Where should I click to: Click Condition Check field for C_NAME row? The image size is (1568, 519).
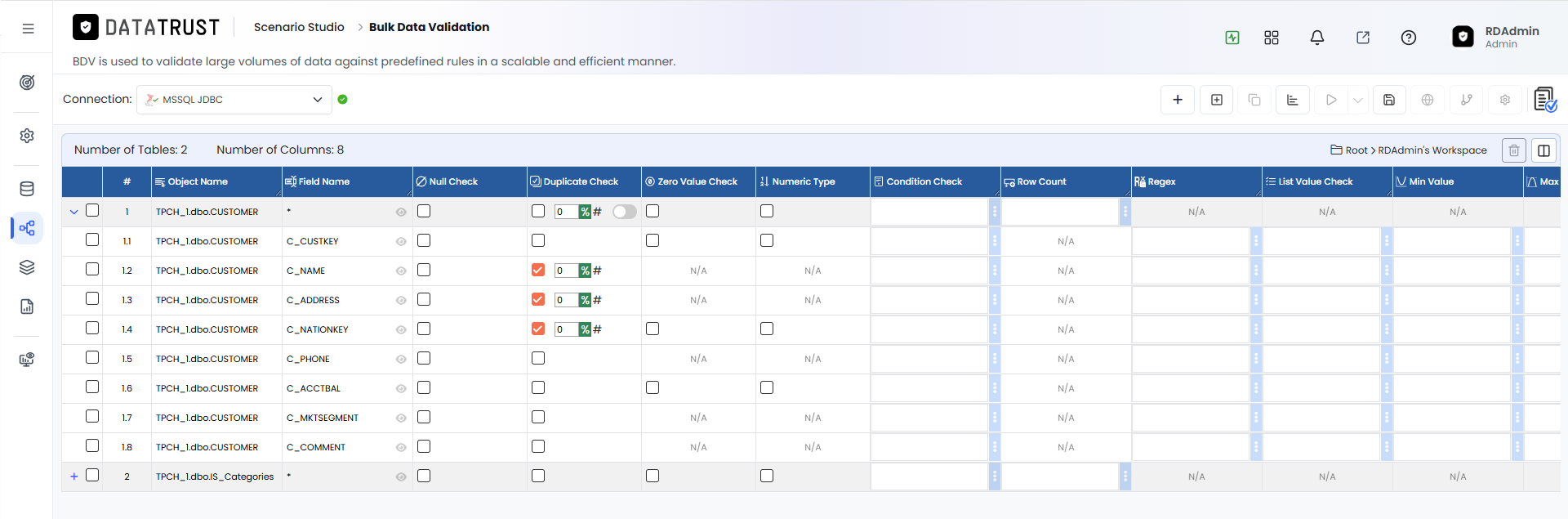point(929,271)
